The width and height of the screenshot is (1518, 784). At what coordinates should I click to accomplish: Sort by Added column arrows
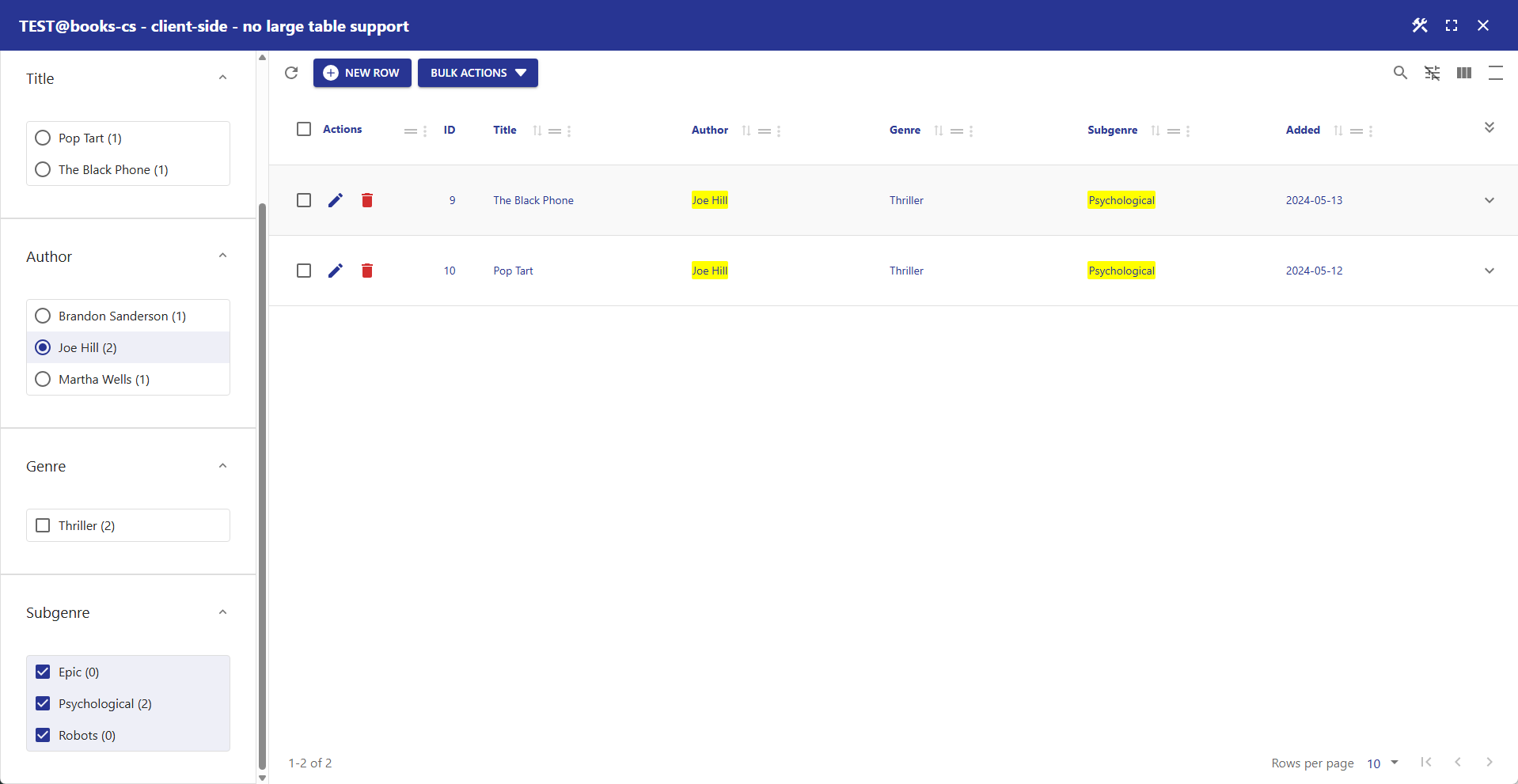point(1338,131)
